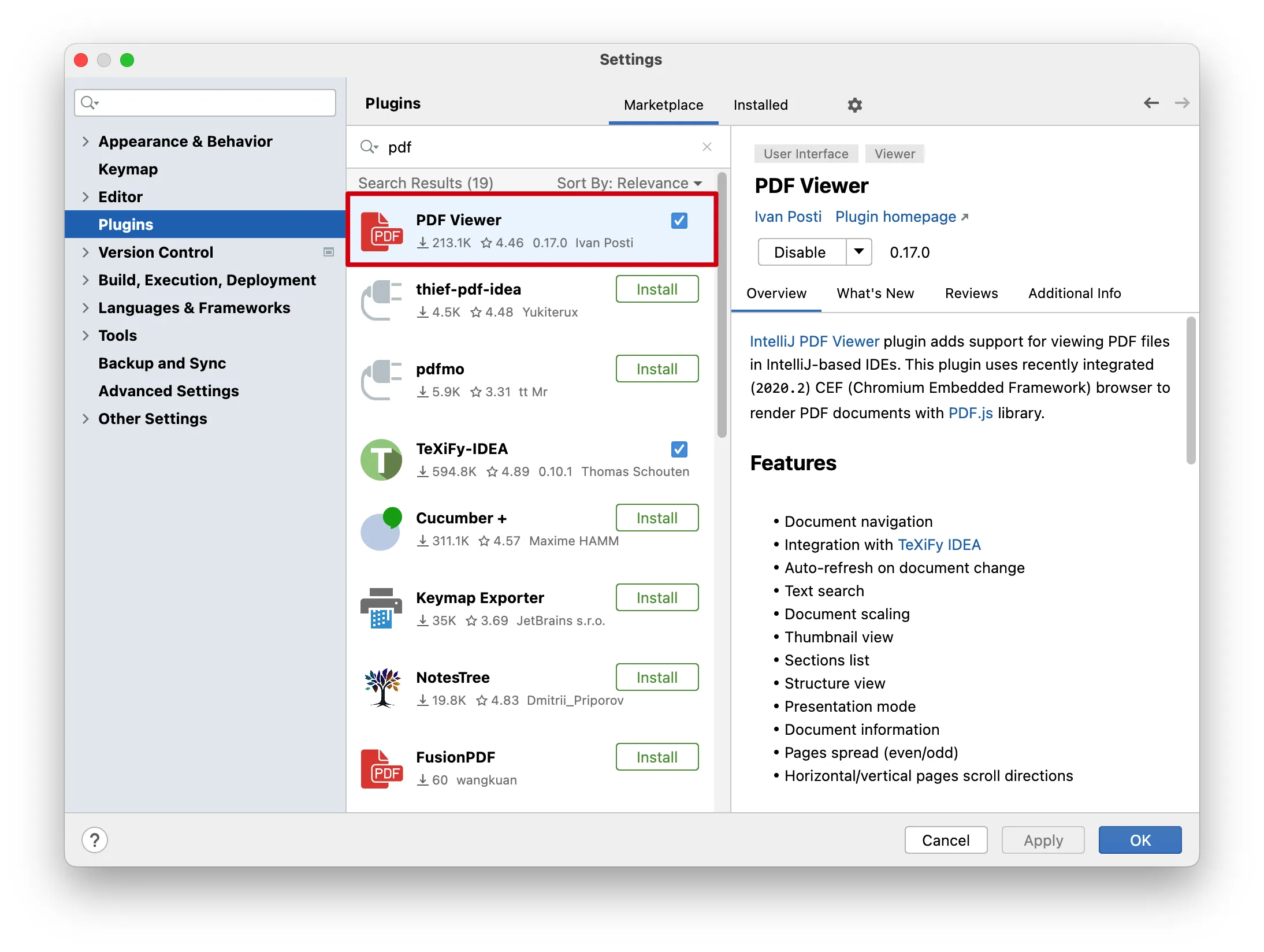
Task: Click the pdfmo plug icon
Action: pos(381,380)
